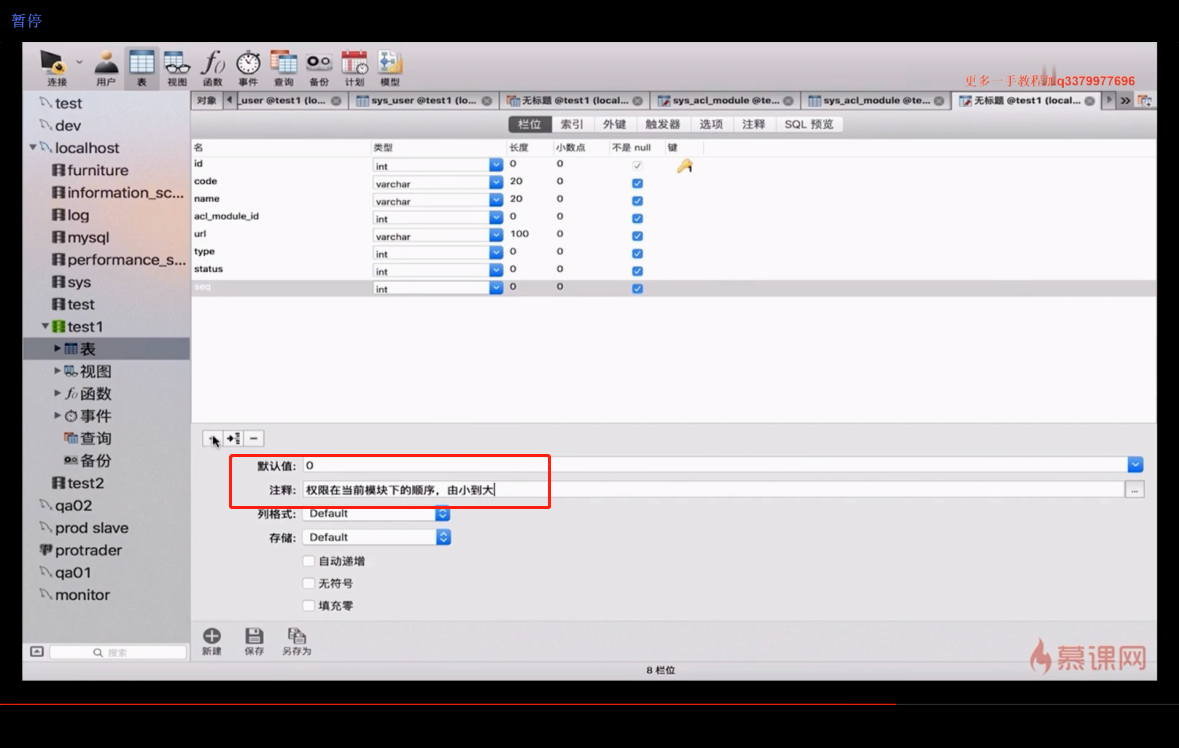Click the 新建 new icon
The height and width of the screenshot is (748, 1179).
click(x=212, y=641)
